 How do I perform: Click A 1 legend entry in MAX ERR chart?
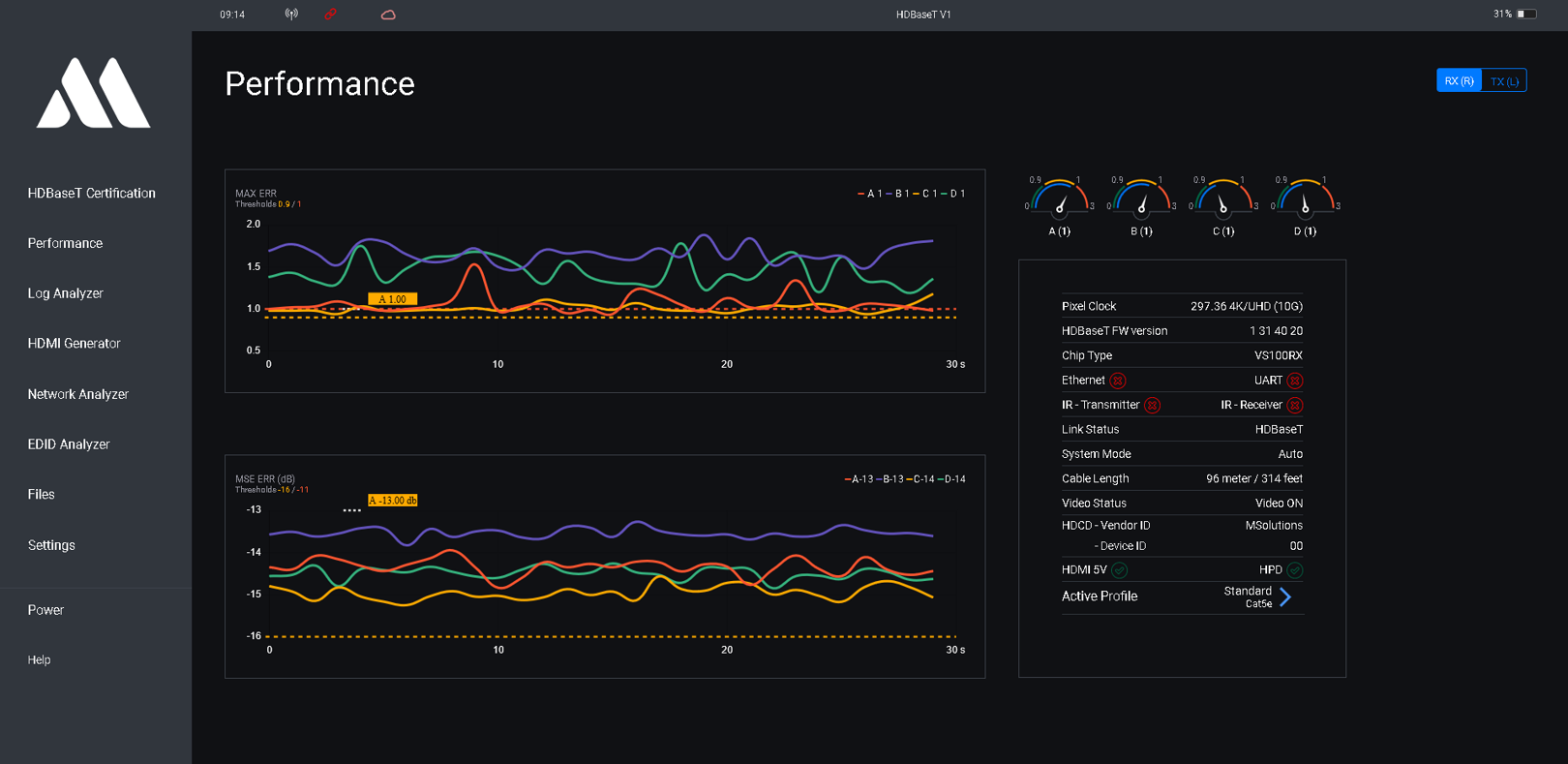point(870,194)
